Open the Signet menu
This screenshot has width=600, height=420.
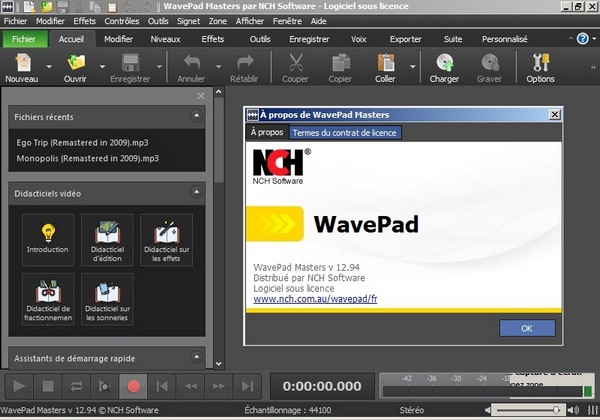[188, 21]
